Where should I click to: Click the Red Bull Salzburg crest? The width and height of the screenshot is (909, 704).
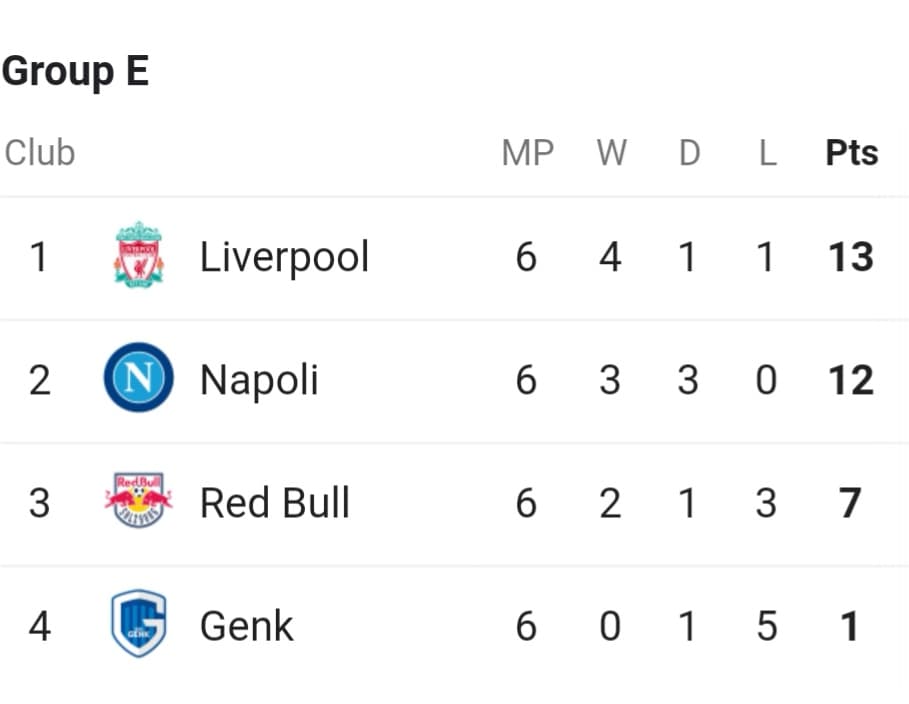pyautogui.click(x=139, y=500)
